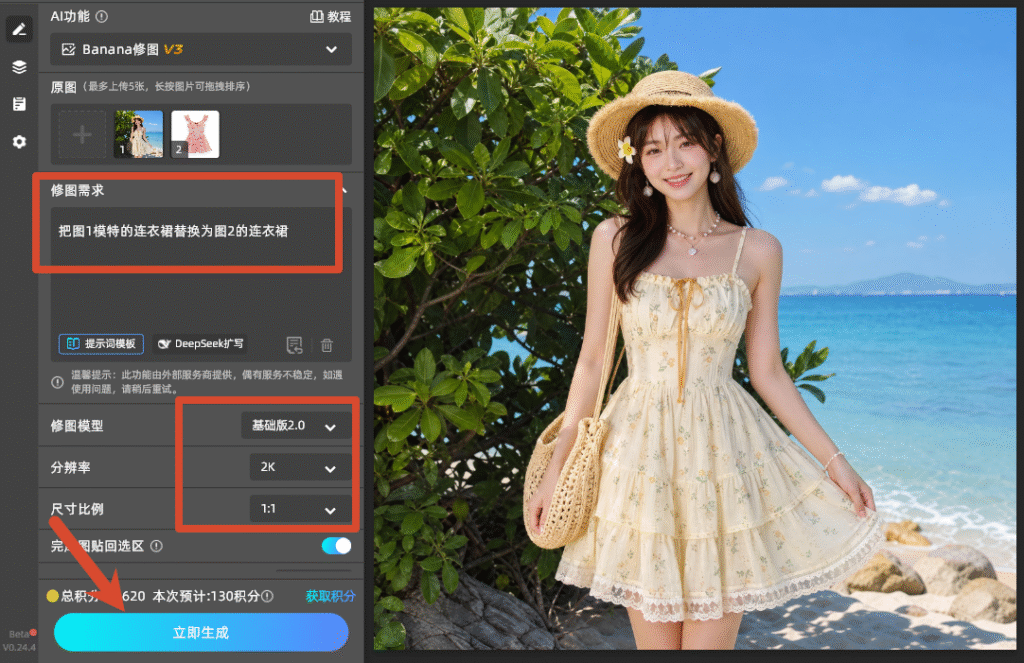Toggle the 完成后贴回选区 switch
This screenshot has width=1024, height=663.
pyautogui.click(x=336, y=546)
